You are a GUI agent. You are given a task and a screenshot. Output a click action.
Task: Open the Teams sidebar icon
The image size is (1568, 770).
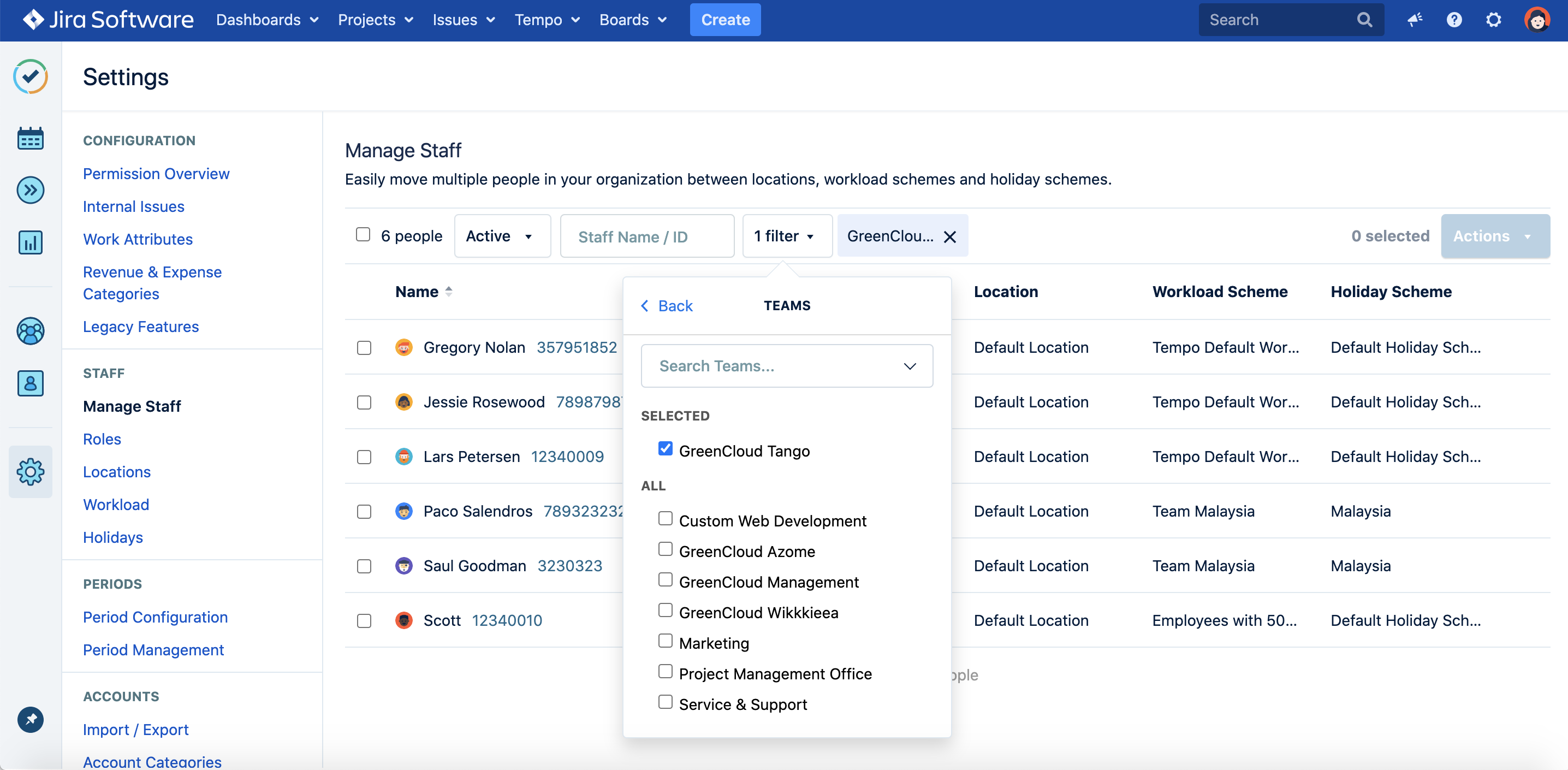pos(31,331)
